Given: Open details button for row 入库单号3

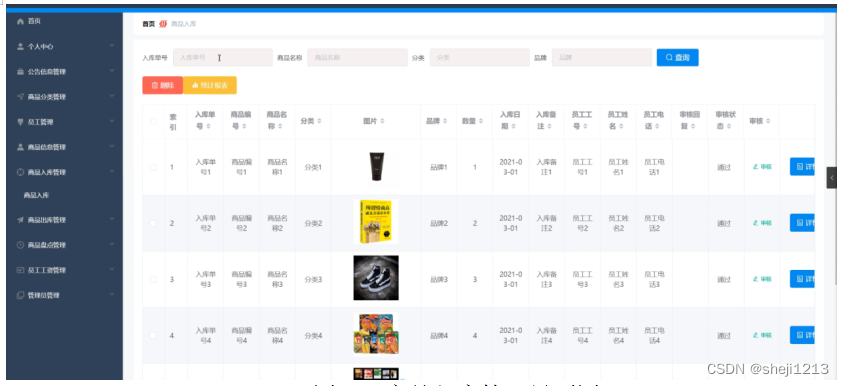Looking at the screenshot, I should pyautogui.click(x=802, y=279).
